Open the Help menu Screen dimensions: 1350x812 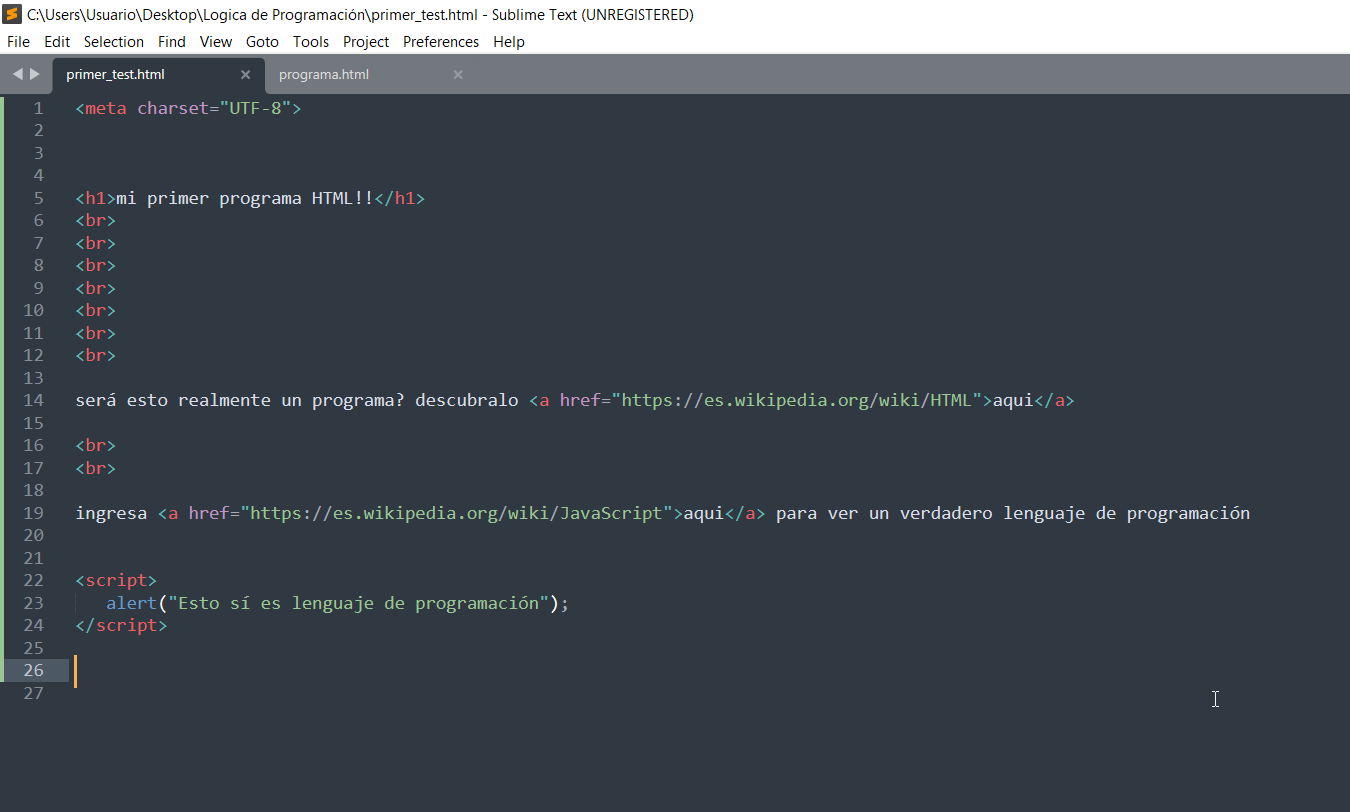pyautogui.click(x=509, y=42)
